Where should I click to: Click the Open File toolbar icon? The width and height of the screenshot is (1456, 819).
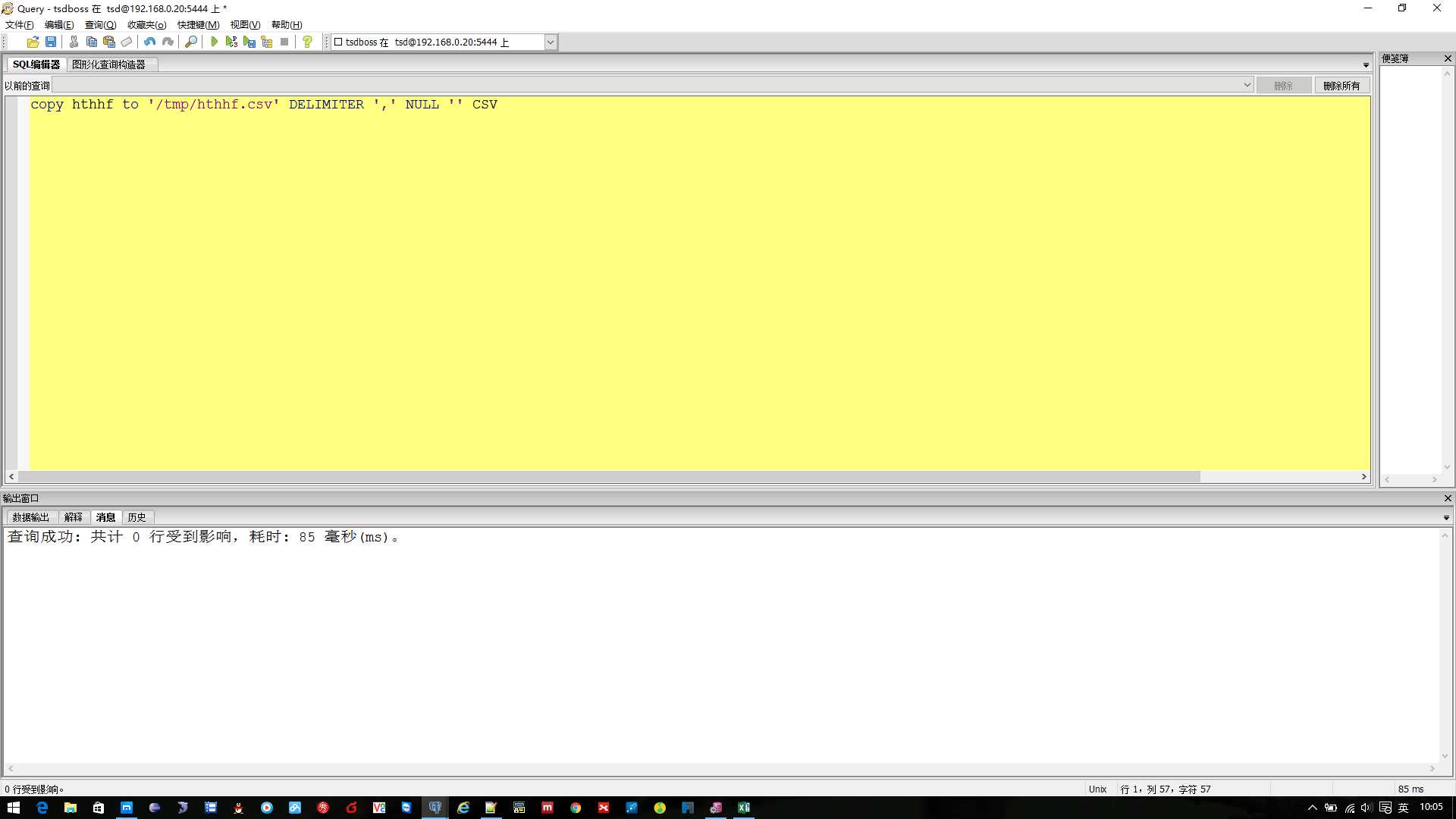pyautogui.click(x=33, y=42)
